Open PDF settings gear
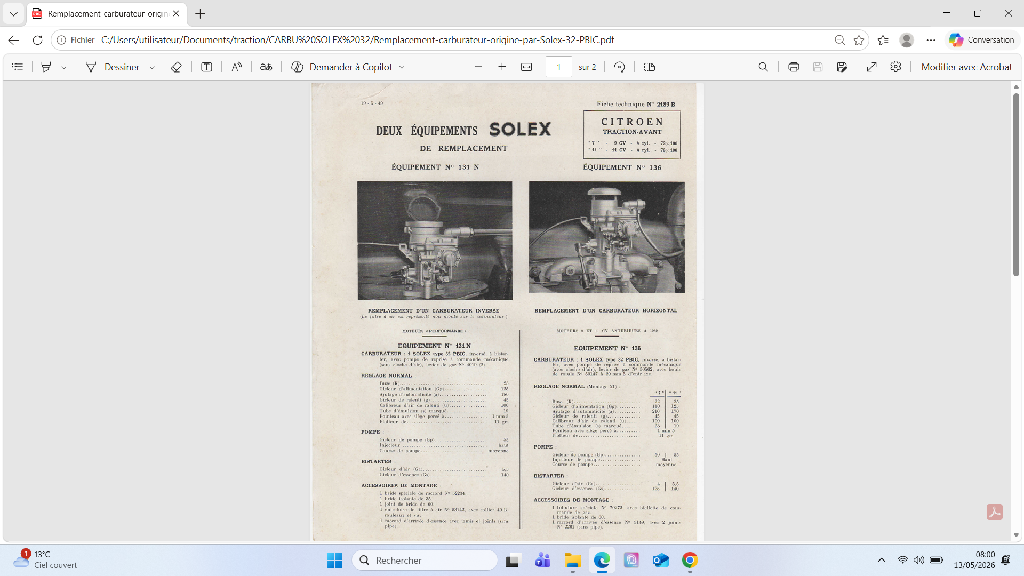Screen dimensions: 1024x576 (x=896, y=67)
